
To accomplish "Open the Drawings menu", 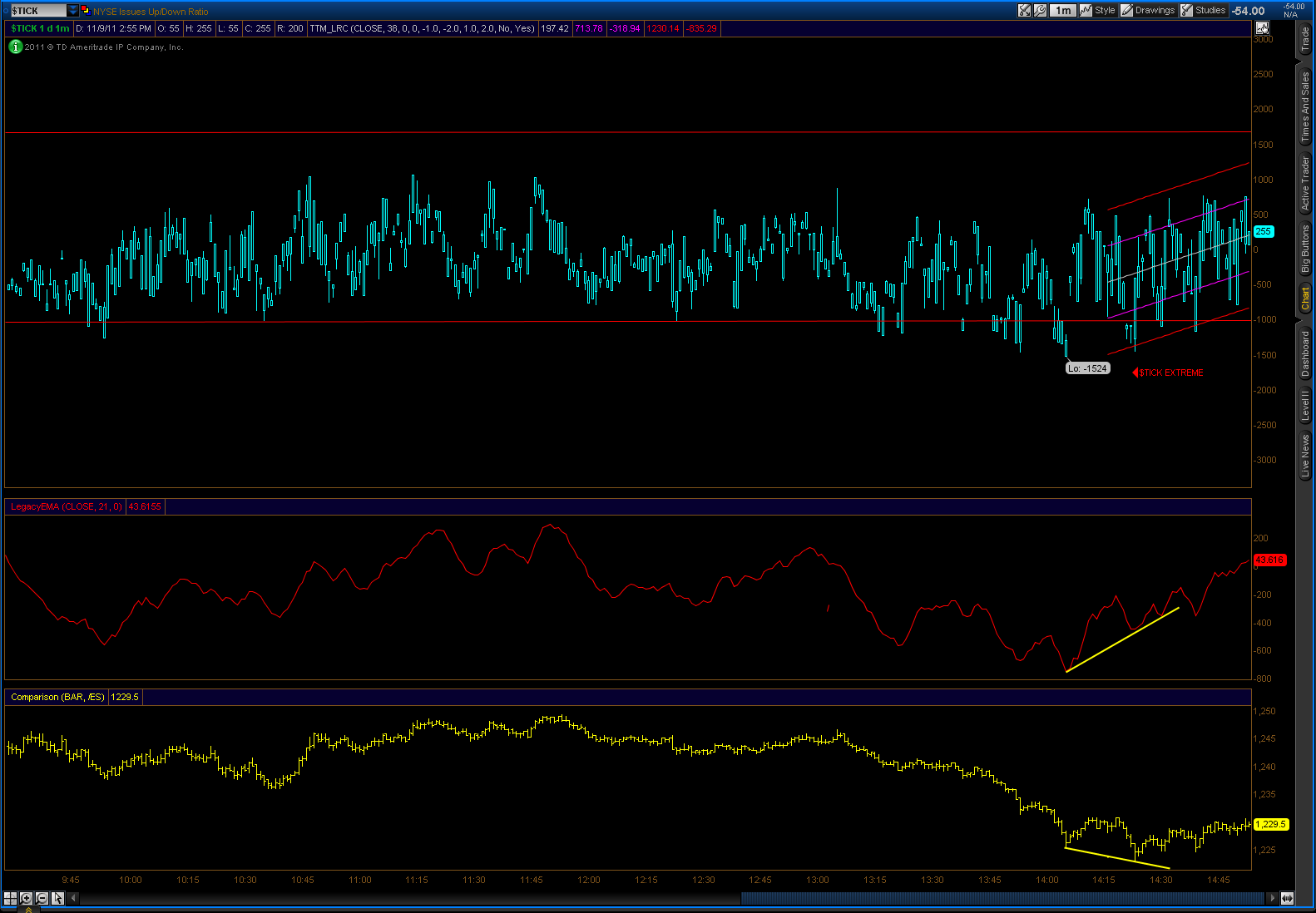I will pyautogui.click(x=1148, y=10).
